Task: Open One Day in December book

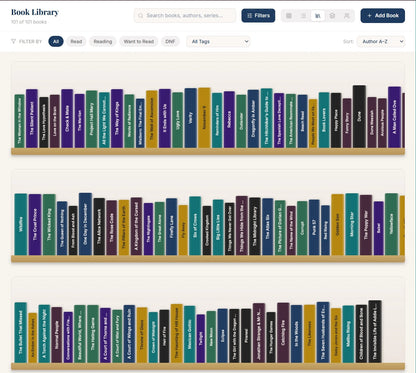Action: coord(85,224)
